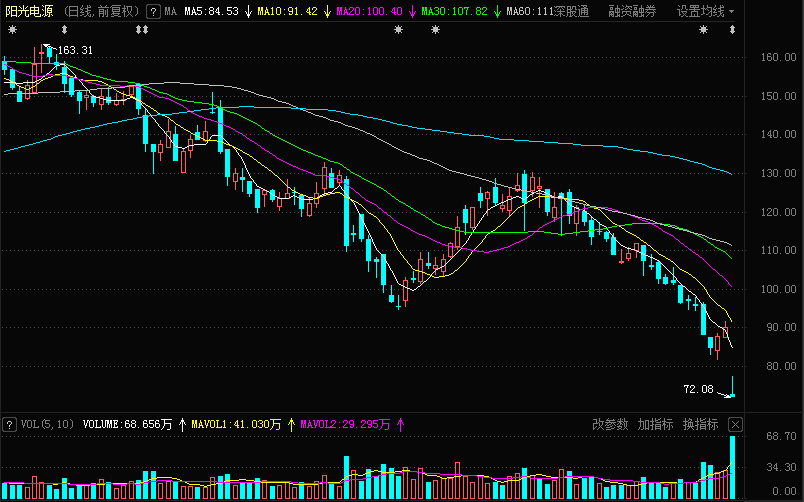Select the 阳光电源 stock name
Image resolution: width=804 pixels, height=502 pixels.
(x=27, y=12)
